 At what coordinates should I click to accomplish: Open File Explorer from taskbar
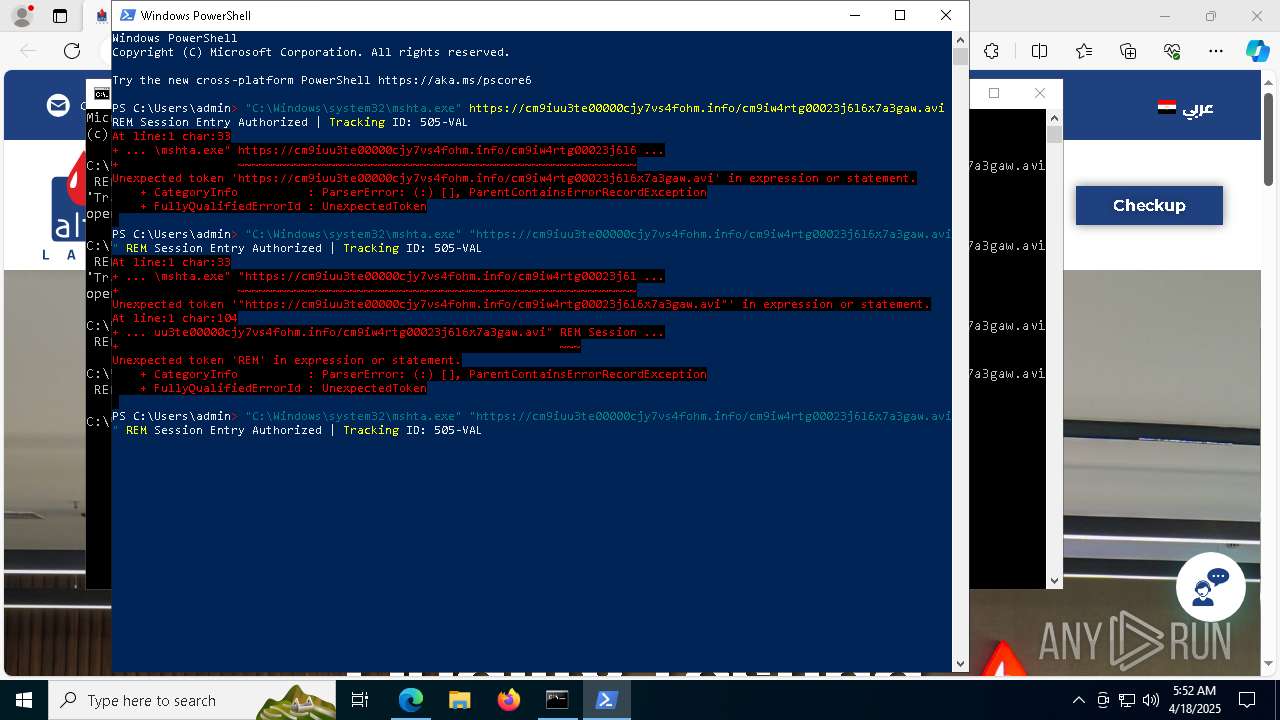pyautogui.click(x=459, y=700)
